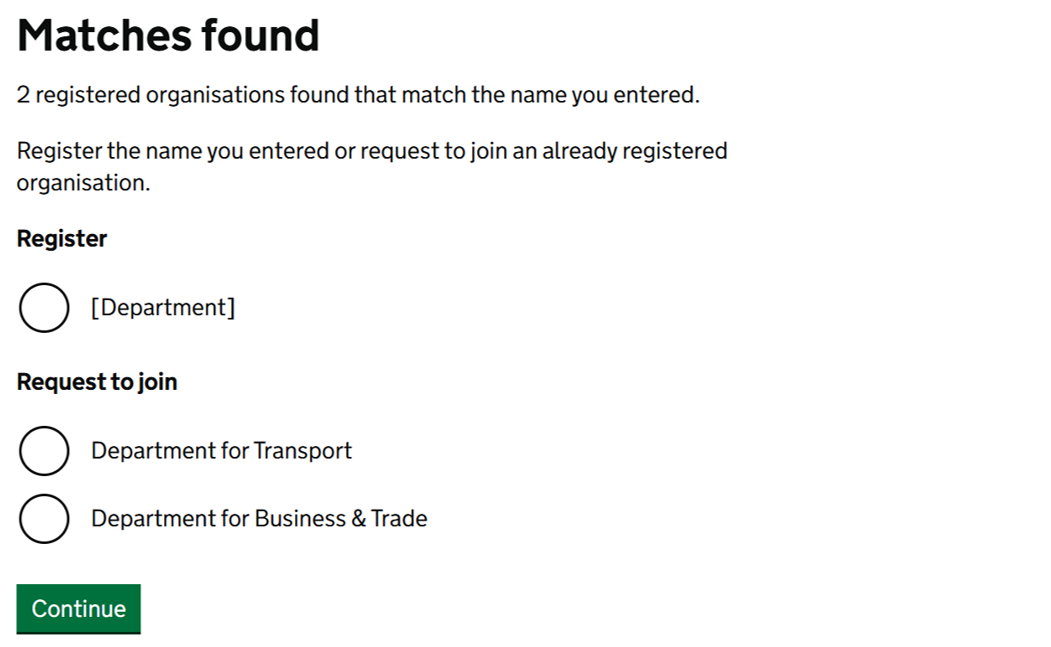Pick first radio circle under Request to join
The width and height of the screenshot is (1051, 647).
44,451
